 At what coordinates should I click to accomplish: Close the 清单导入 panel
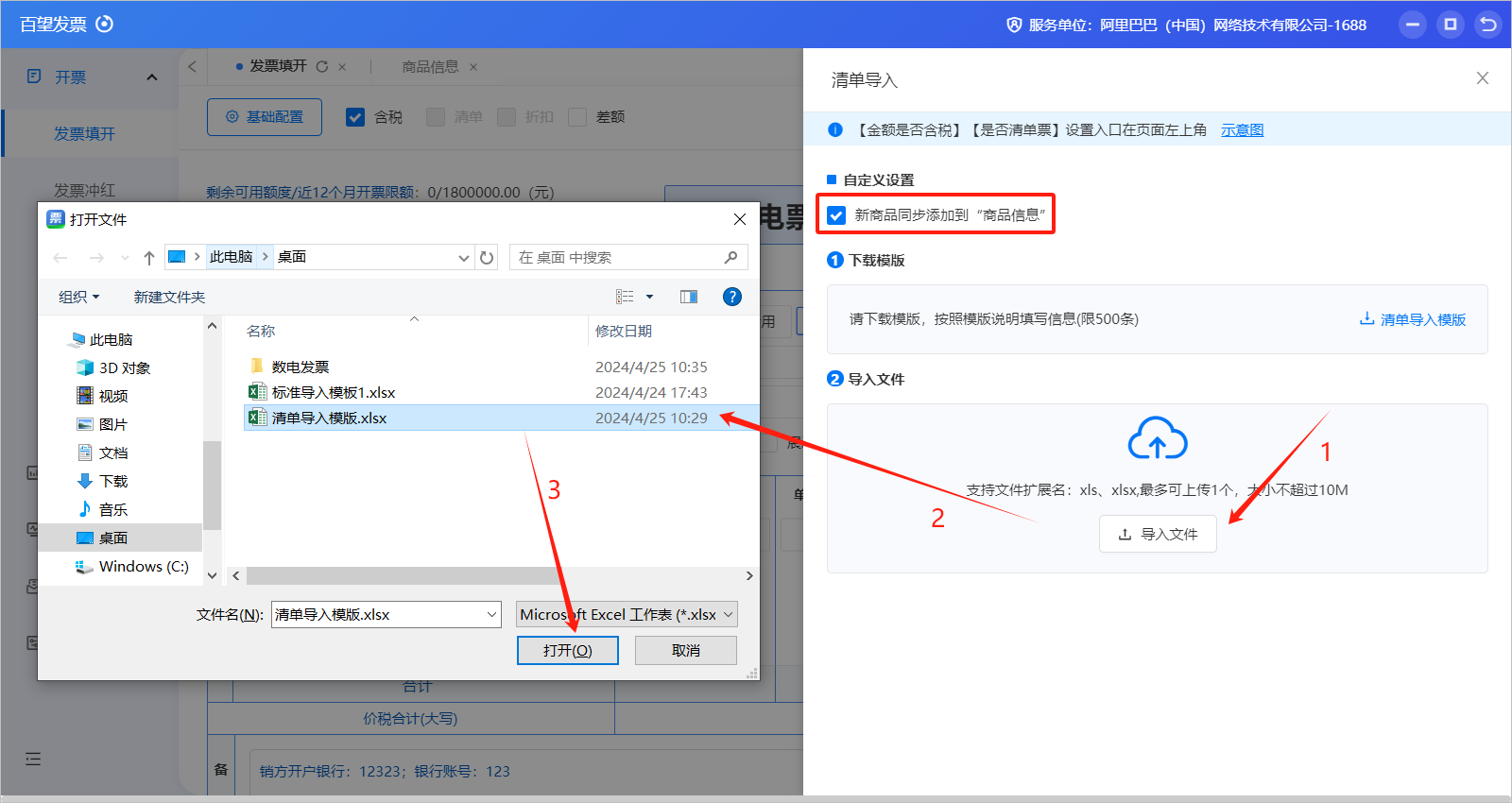1483,78
